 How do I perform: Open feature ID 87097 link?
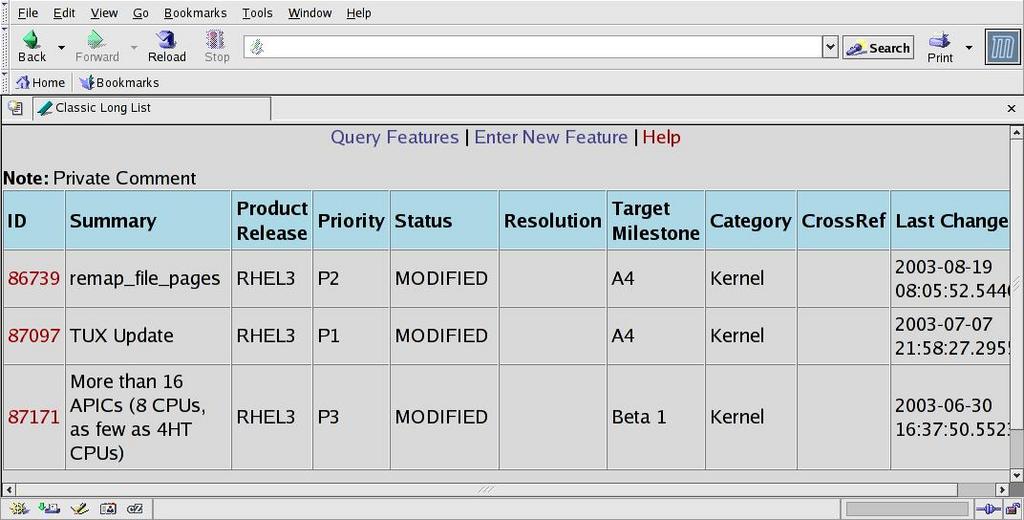34,336
